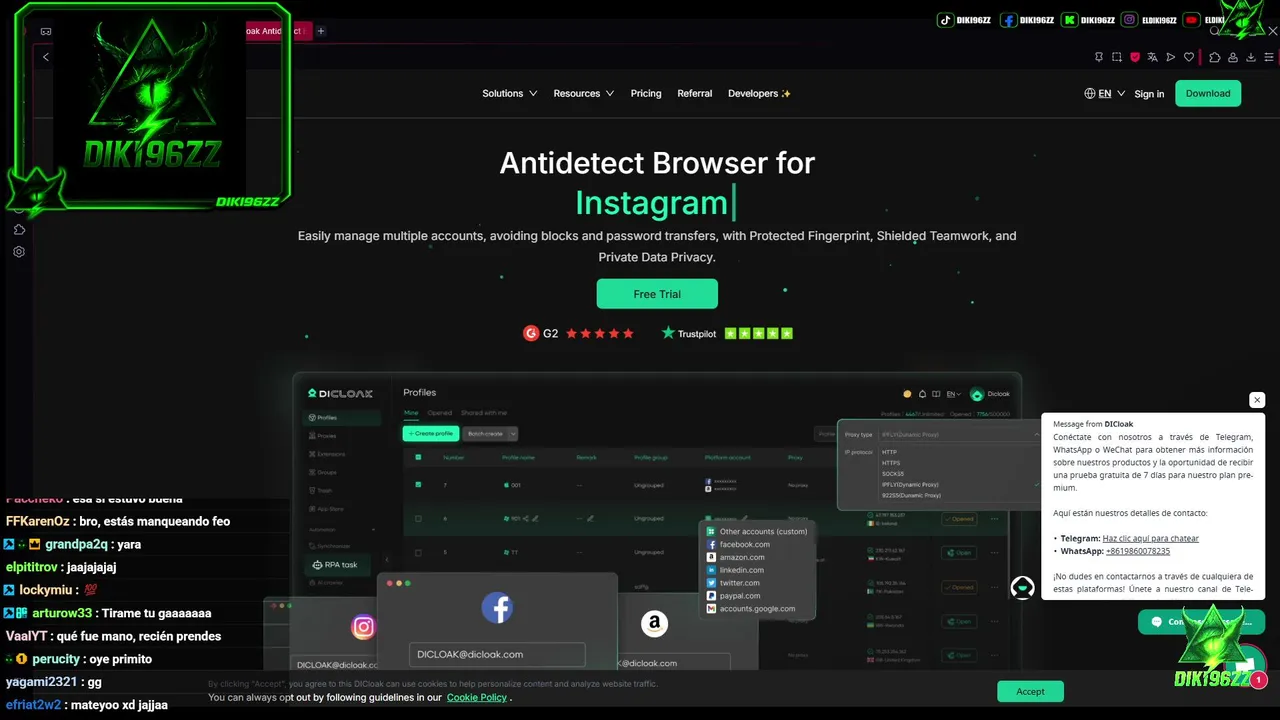Viewport: 1280px width, 720px height.
Task: Accept cookies with the Accept button
Action: click(1030, 691)
